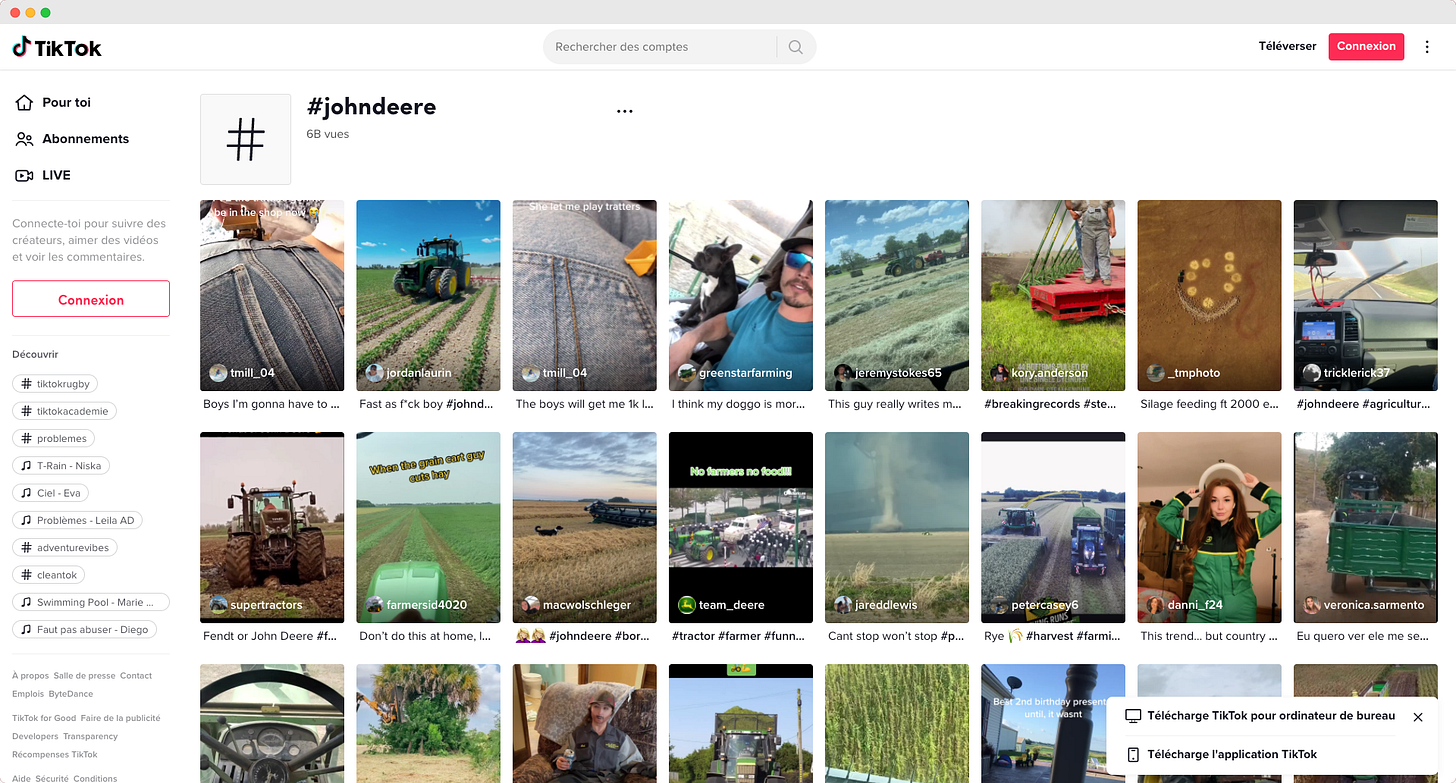Open petercasey6's rye harvest video
The image size is (1456, 783).
1053,527
